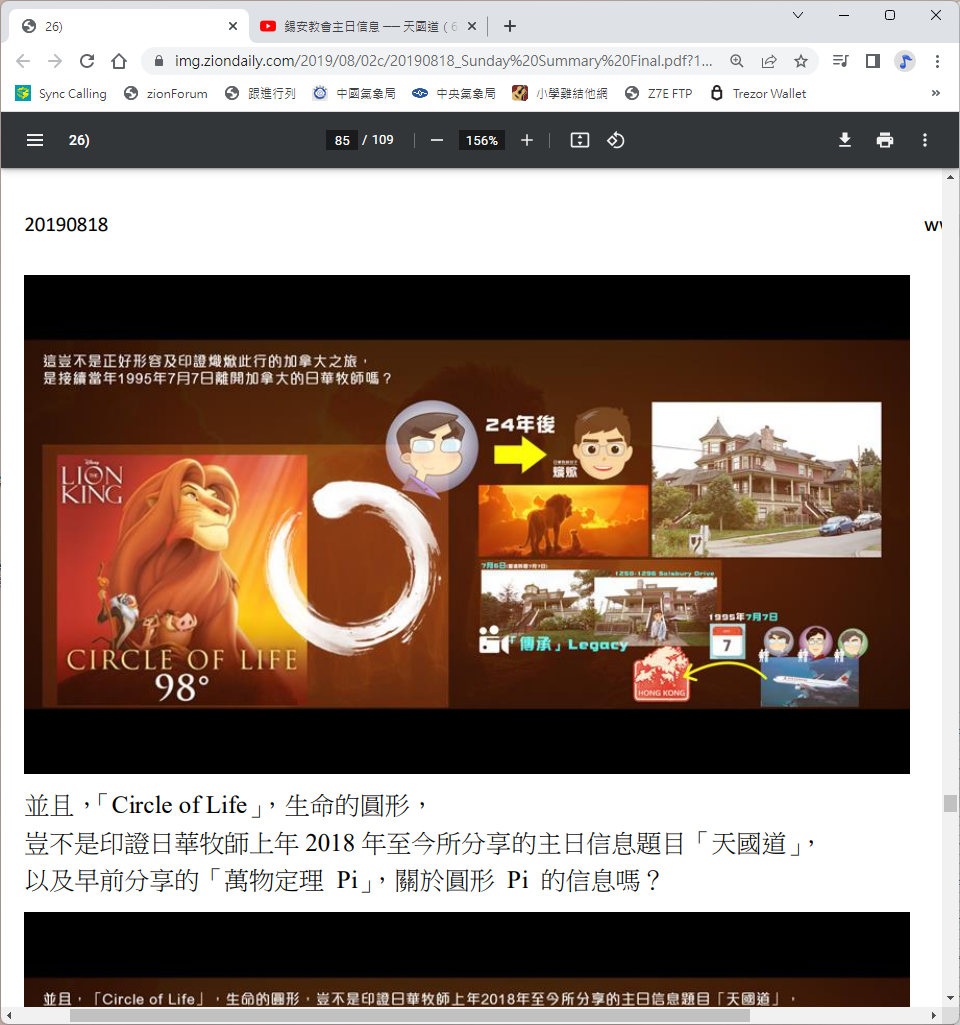
Task: Click total page count 109
Action: click(x=383, y=140)
